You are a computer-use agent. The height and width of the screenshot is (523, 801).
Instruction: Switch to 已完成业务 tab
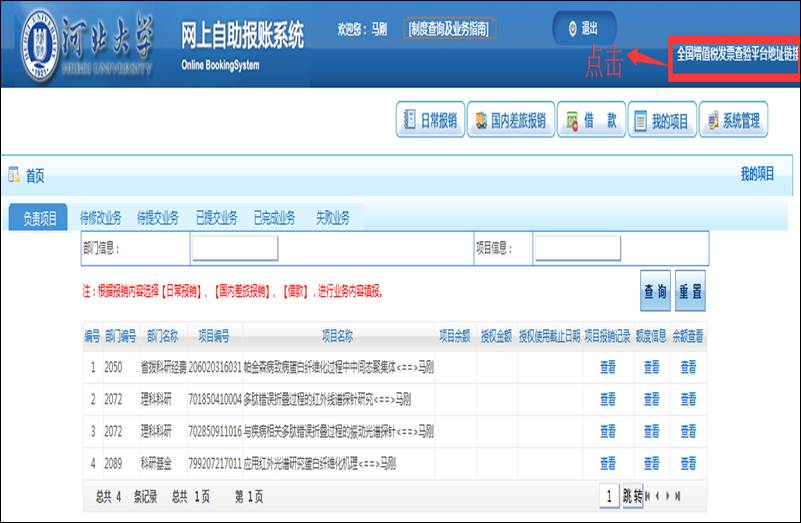(274, 218)
